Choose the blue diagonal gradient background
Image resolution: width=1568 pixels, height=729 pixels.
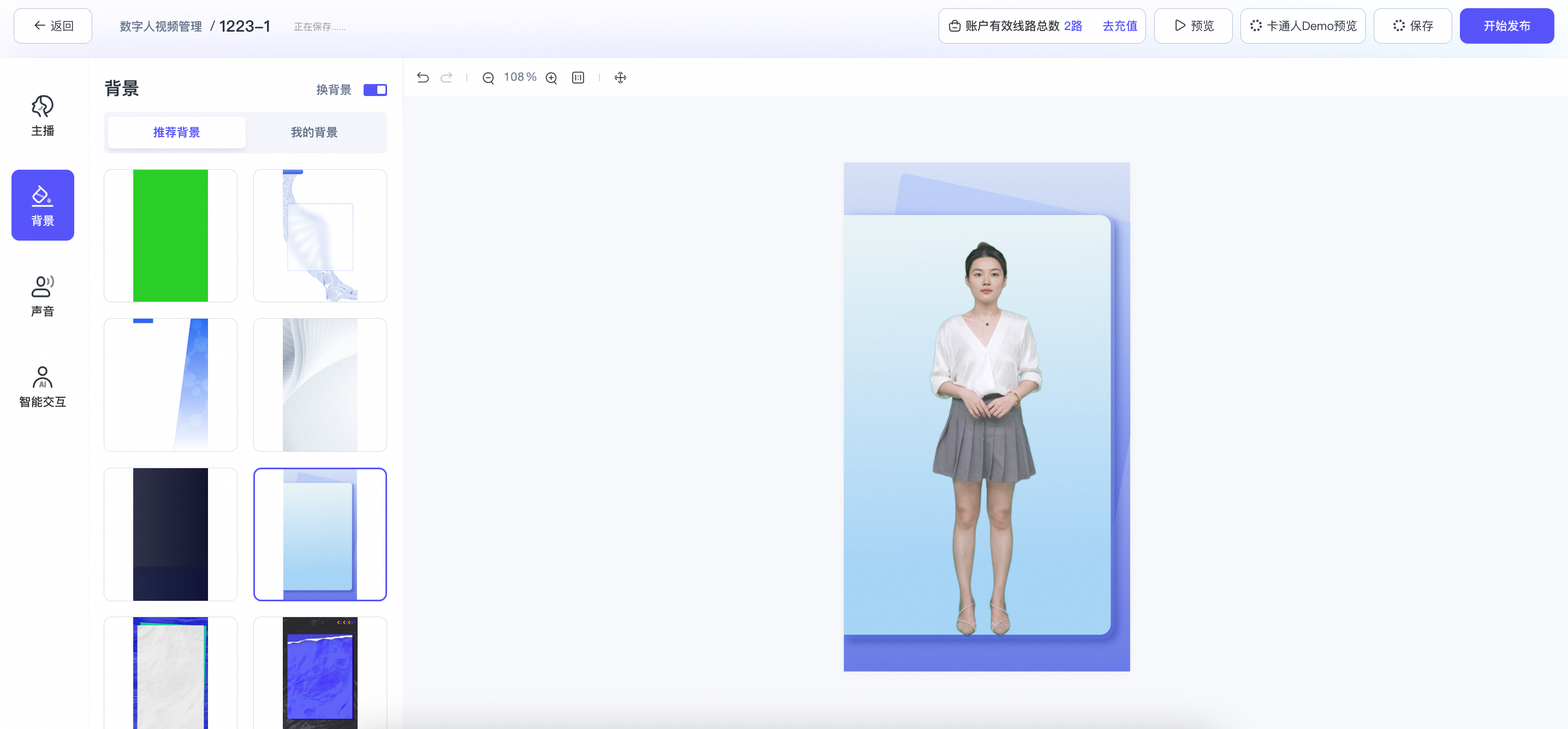170,385
